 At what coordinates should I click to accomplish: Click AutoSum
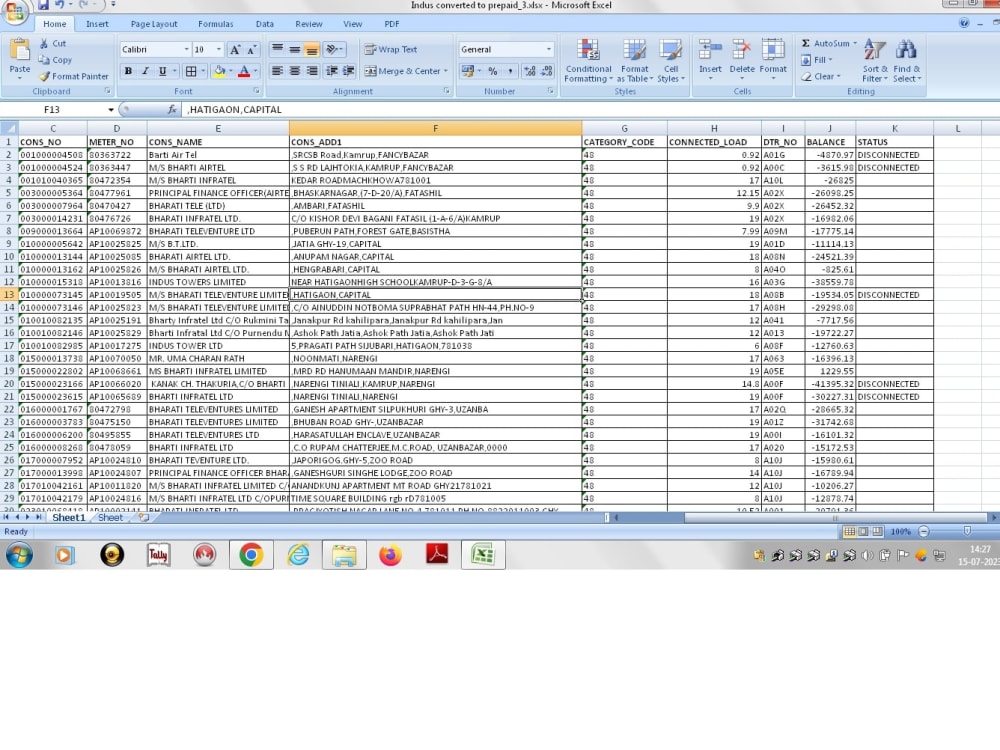(x=825, y=43)
